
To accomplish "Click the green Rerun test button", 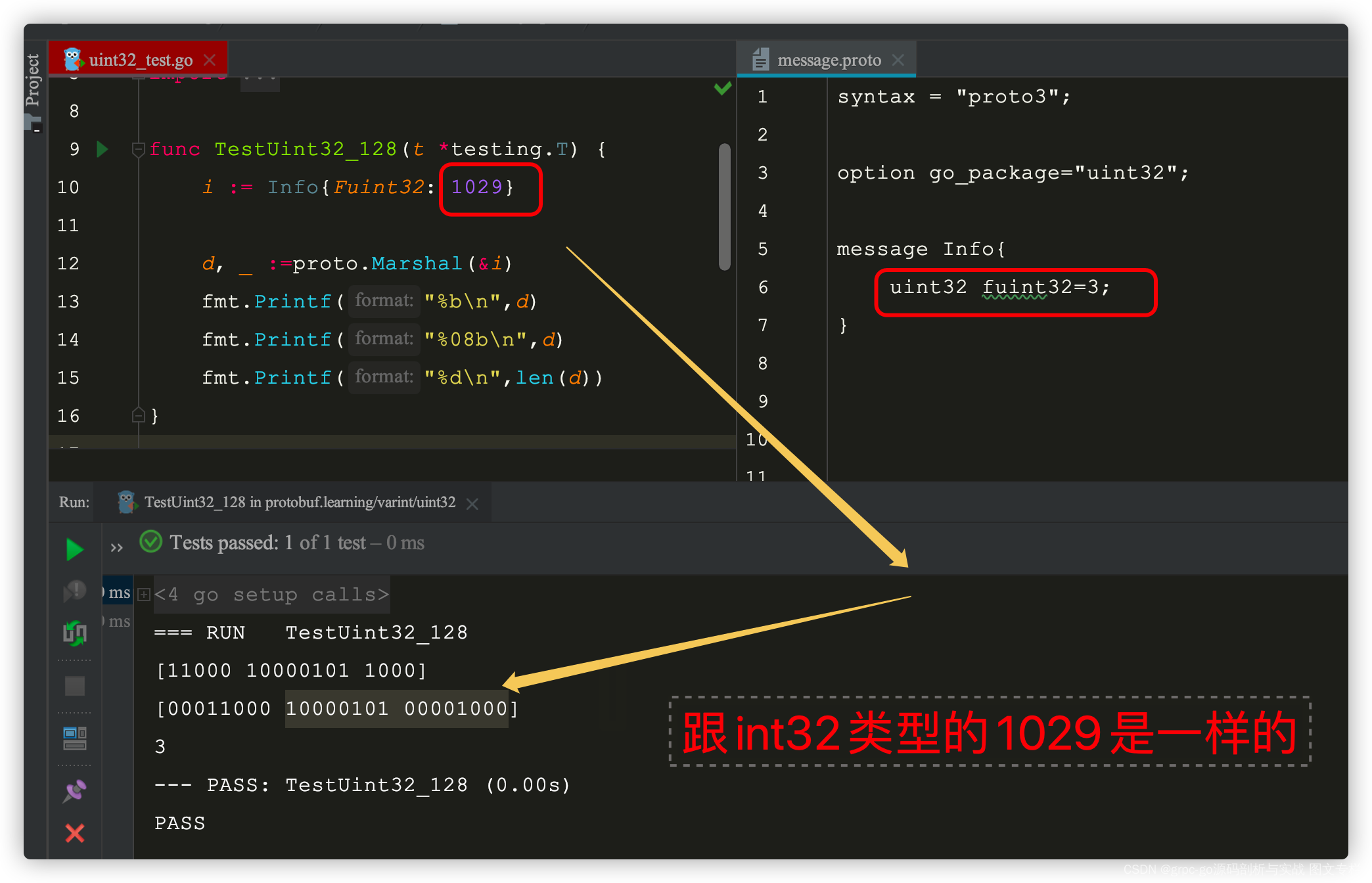I will 75,549.
